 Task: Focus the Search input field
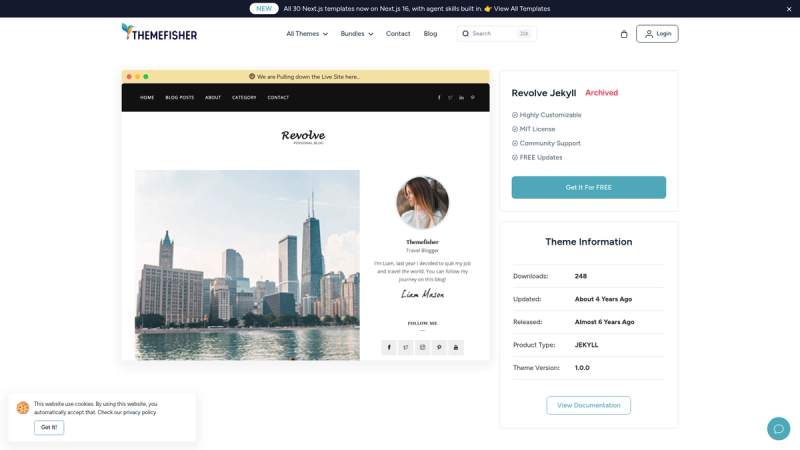[497, 34]
